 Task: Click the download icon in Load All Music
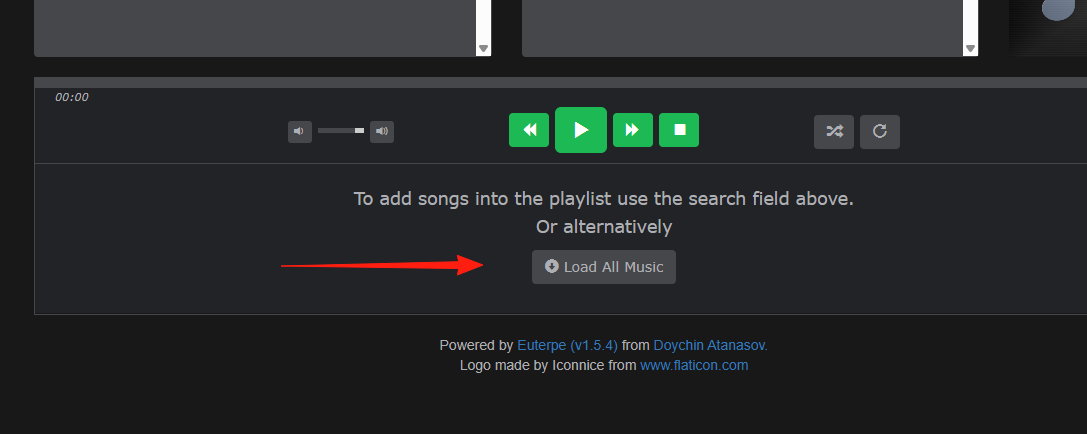(x=552, y=266)
